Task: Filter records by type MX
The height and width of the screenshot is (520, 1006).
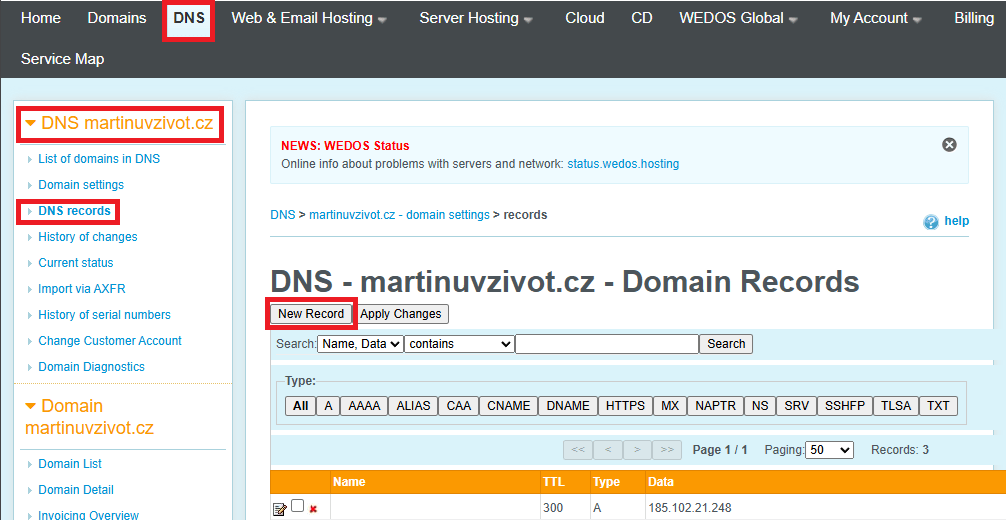Action: (x=670, y=406)
